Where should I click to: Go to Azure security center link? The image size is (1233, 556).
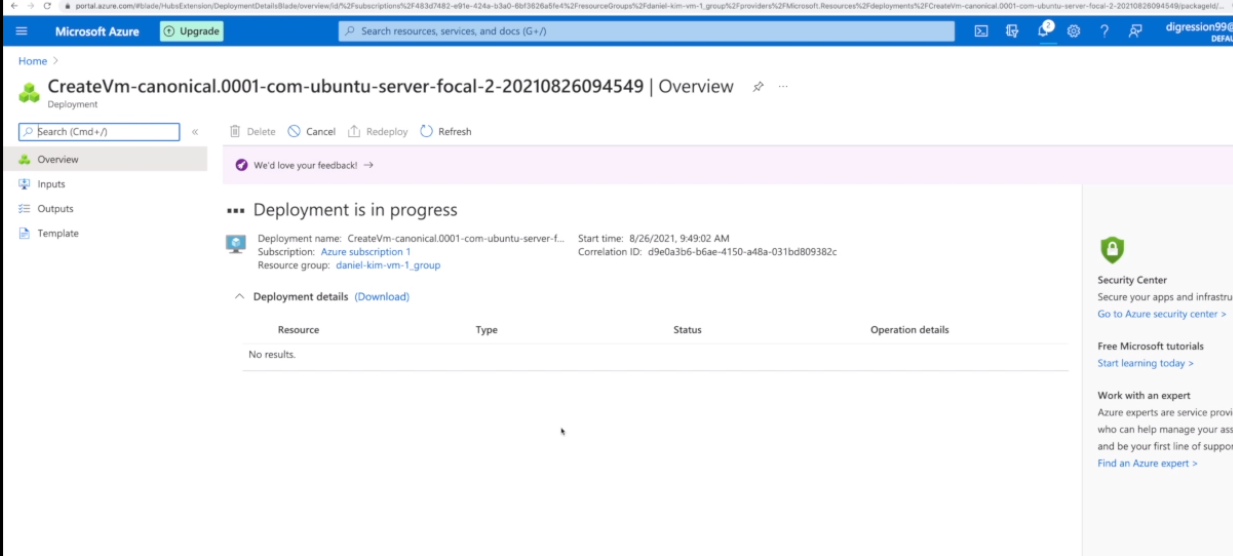1161,314
